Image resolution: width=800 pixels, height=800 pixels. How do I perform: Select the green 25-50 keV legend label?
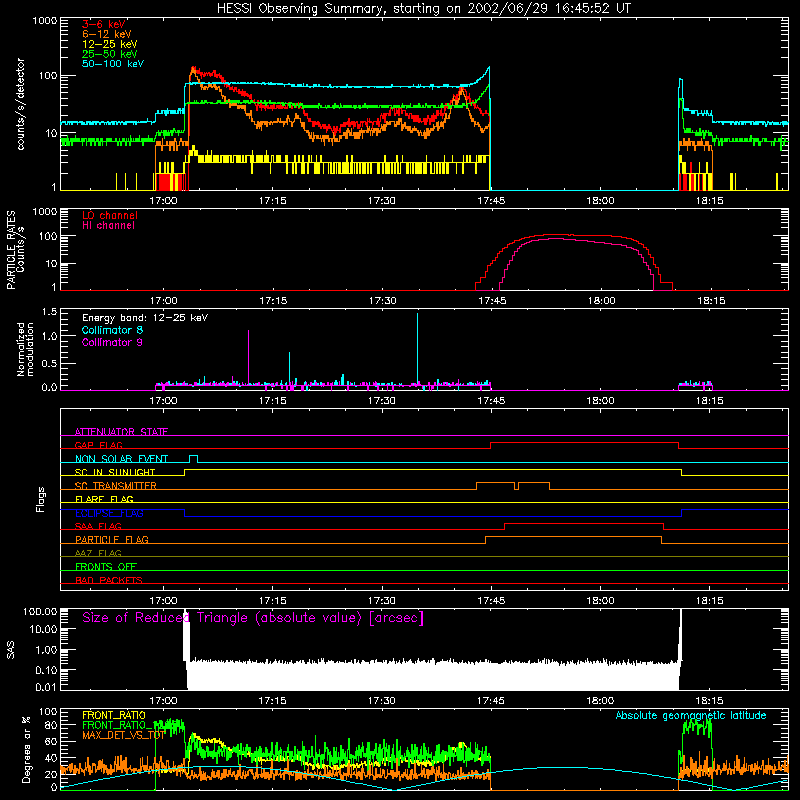(110, 54)
